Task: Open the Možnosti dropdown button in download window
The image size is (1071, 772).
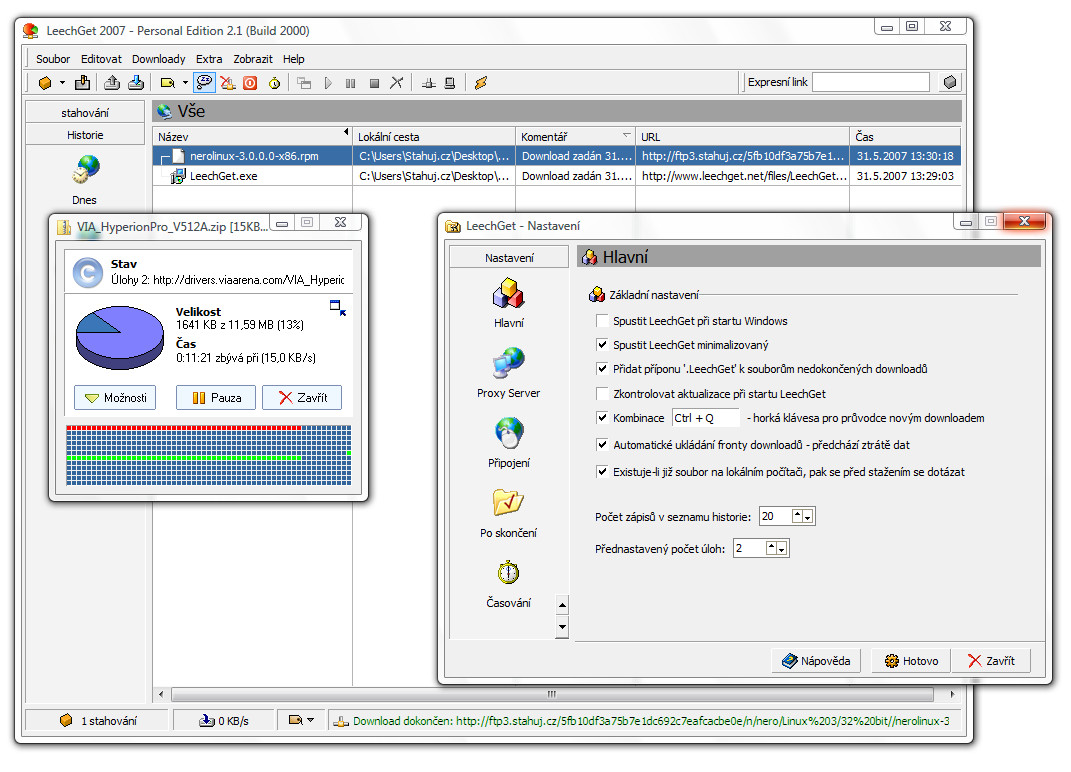Action: 115,398
